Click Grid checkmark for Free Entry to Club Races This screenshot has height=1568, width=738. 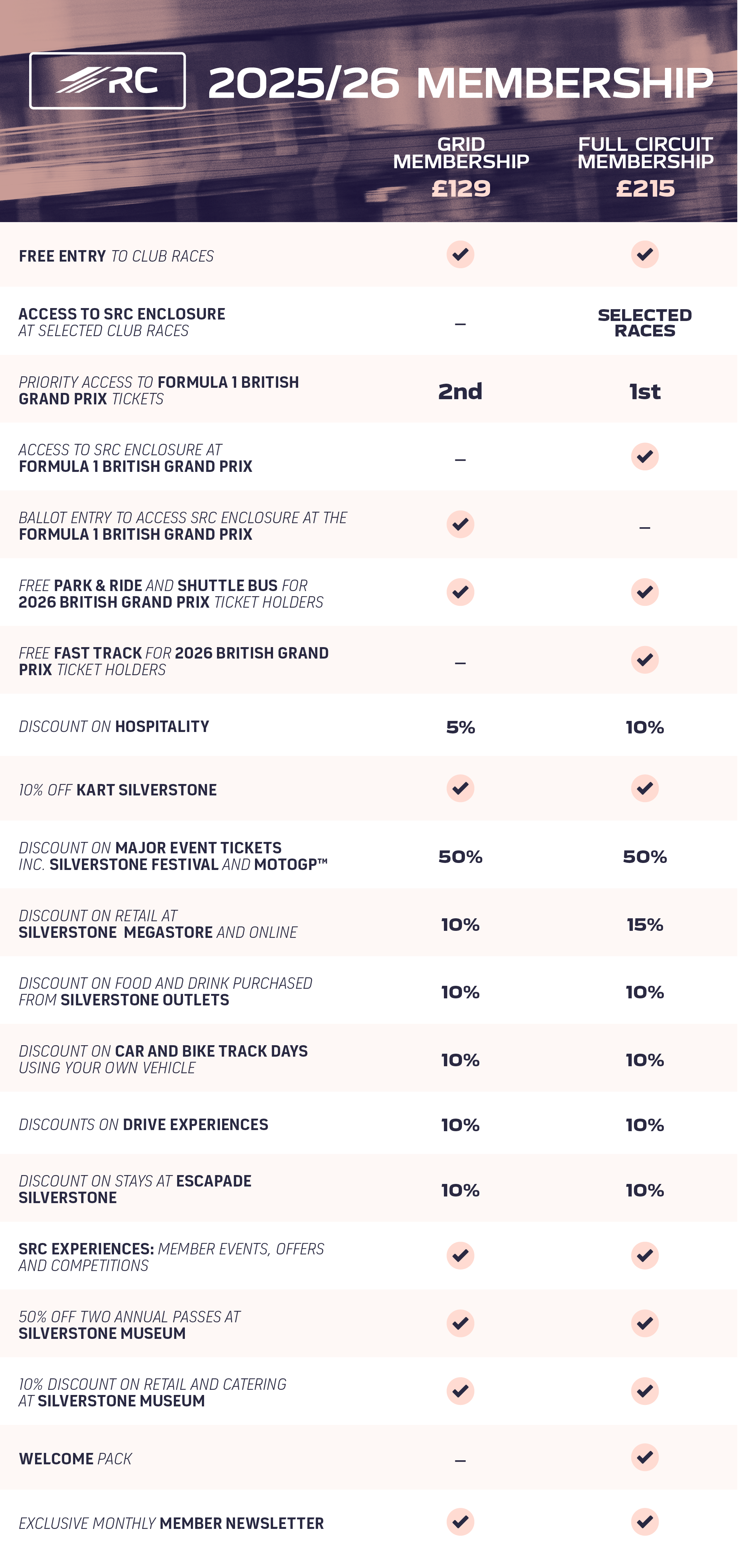pyautogui.click(x=461, y=255)
